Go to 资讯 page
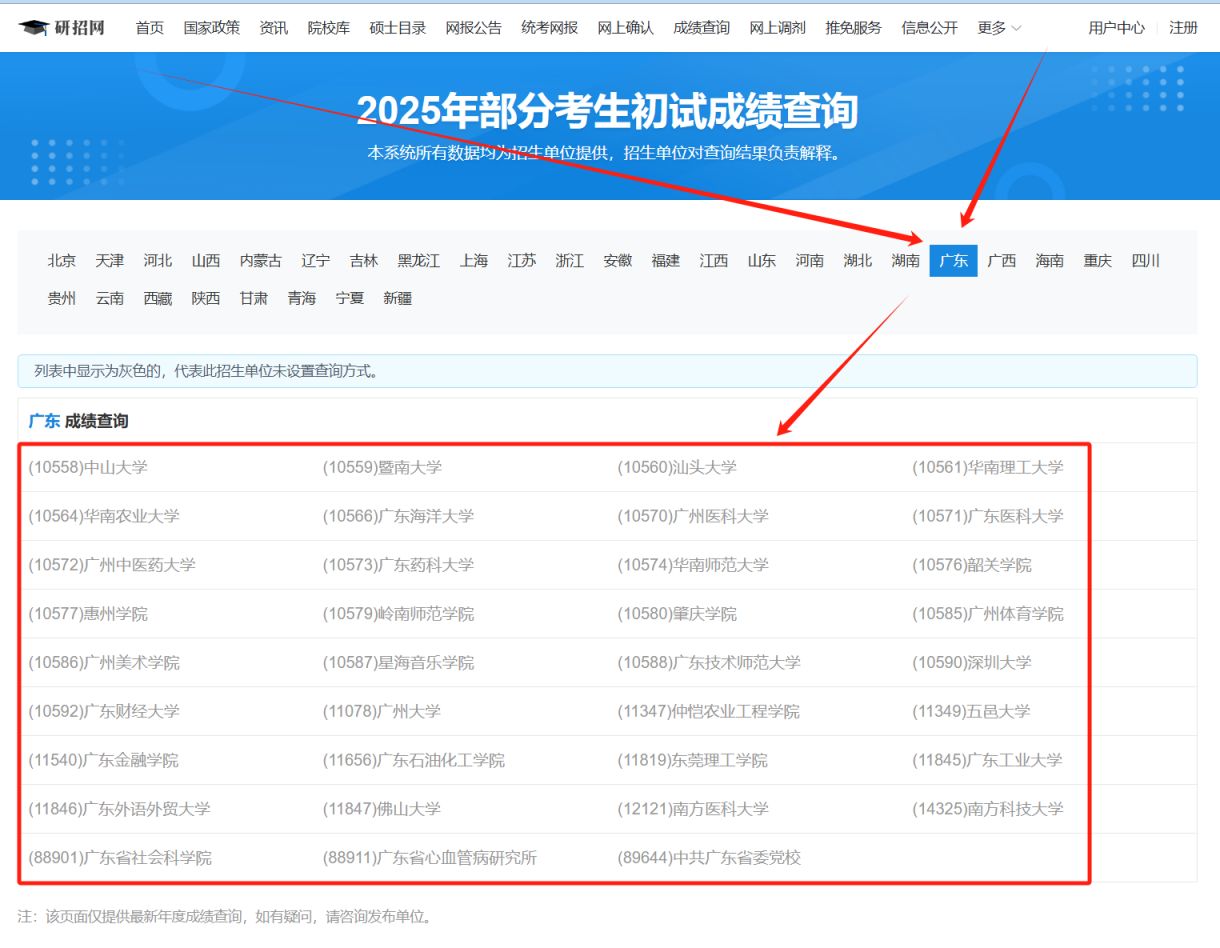This screenshot has width=1220, height=948. tap(274, 28)
